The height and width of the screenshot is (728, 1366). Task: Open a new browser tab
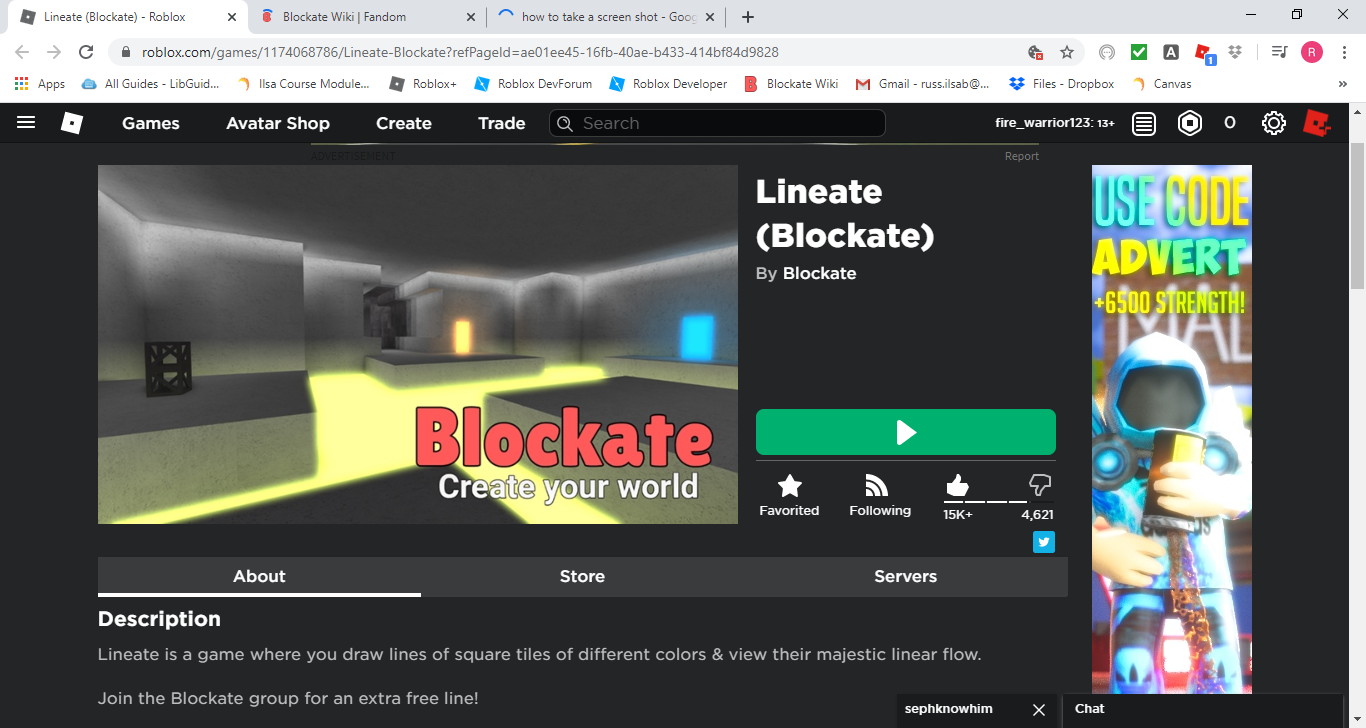point(748,17)
